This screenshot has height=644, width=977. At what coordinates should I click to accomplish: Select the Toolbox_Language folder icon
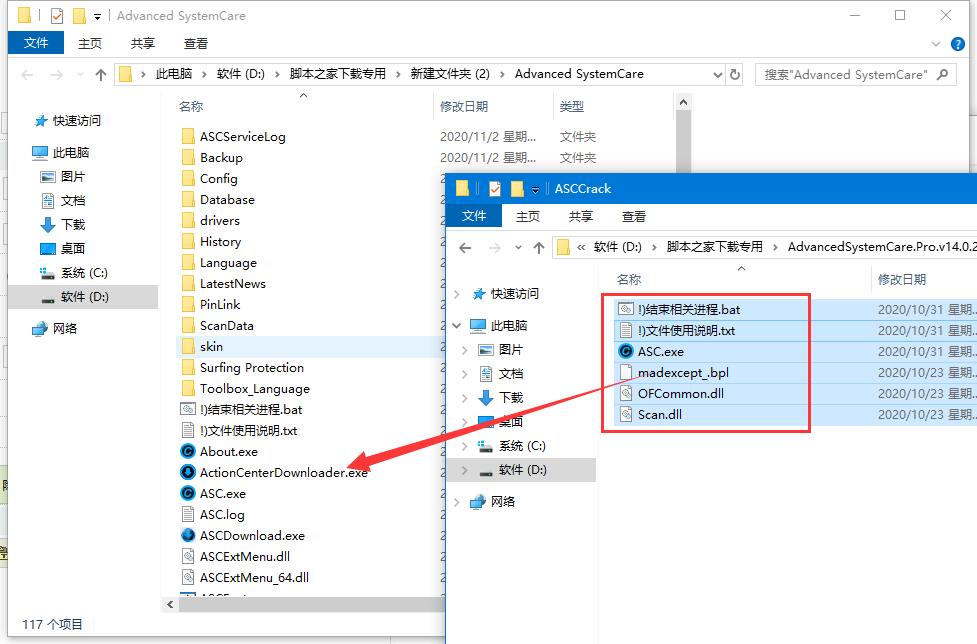point(188,389)
